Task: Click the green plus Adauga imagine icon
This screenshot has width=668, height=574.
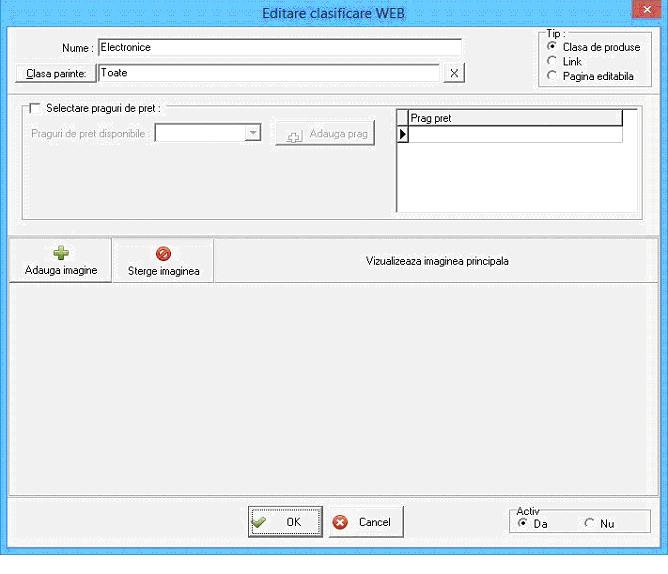Action: (x=60, y=254)
